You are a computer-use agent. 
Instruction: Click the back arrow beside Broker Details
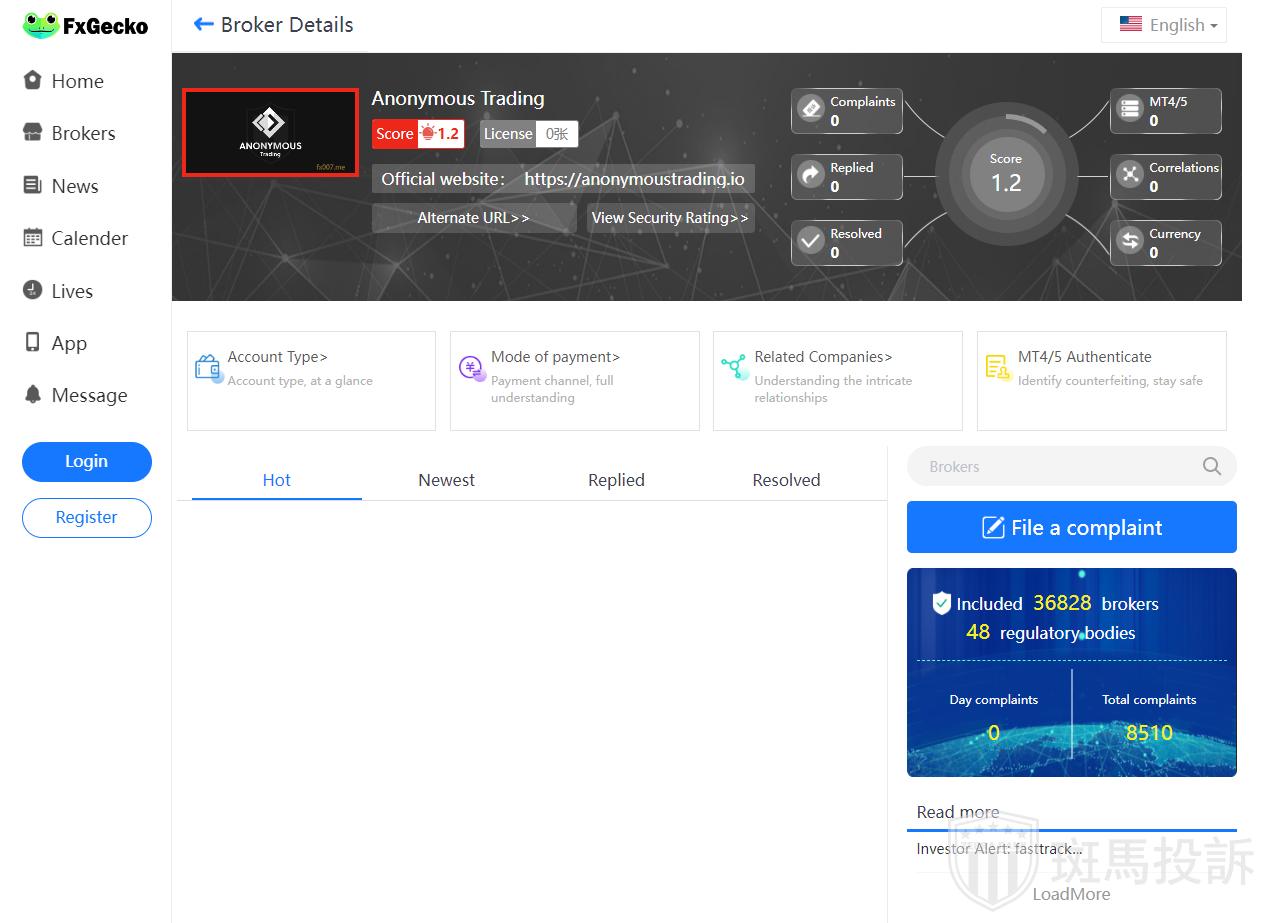pos(204,25)
